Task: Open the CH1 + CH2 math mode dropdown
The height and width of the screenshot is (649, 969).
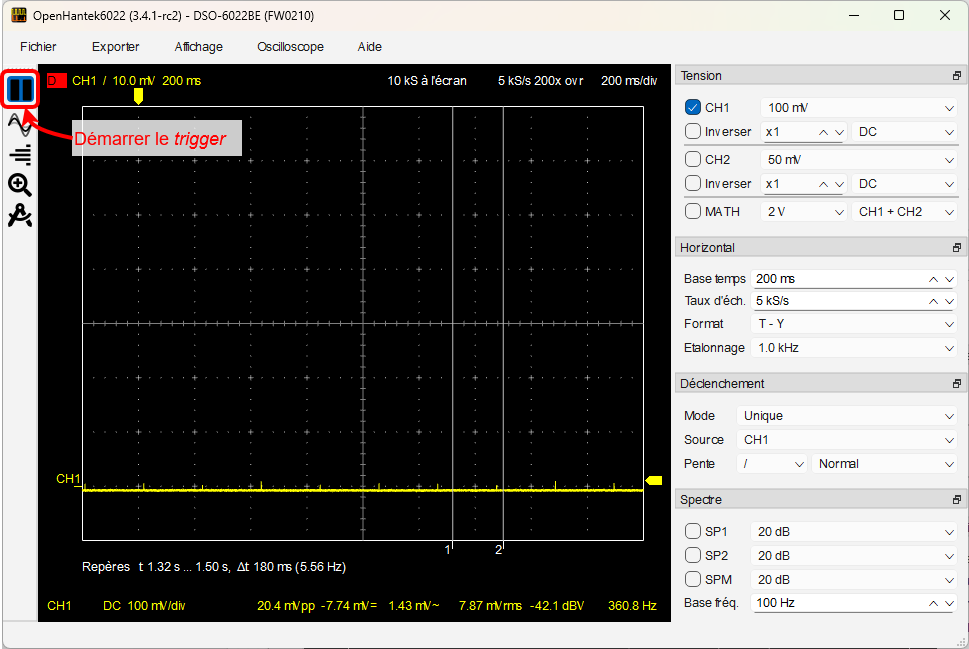Action: tap(904, 211)
